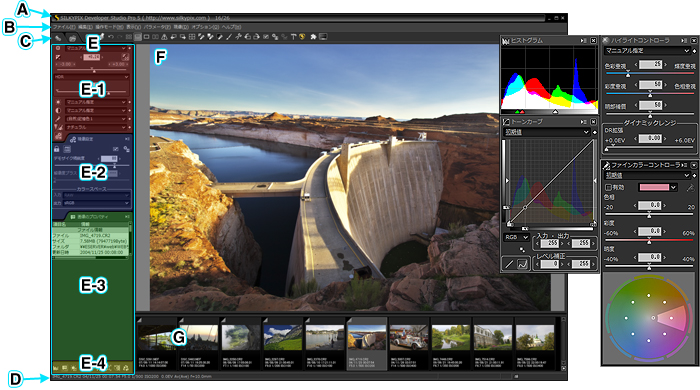
Task: Open the grid display toolbar icon
Action: click(192, 37)
